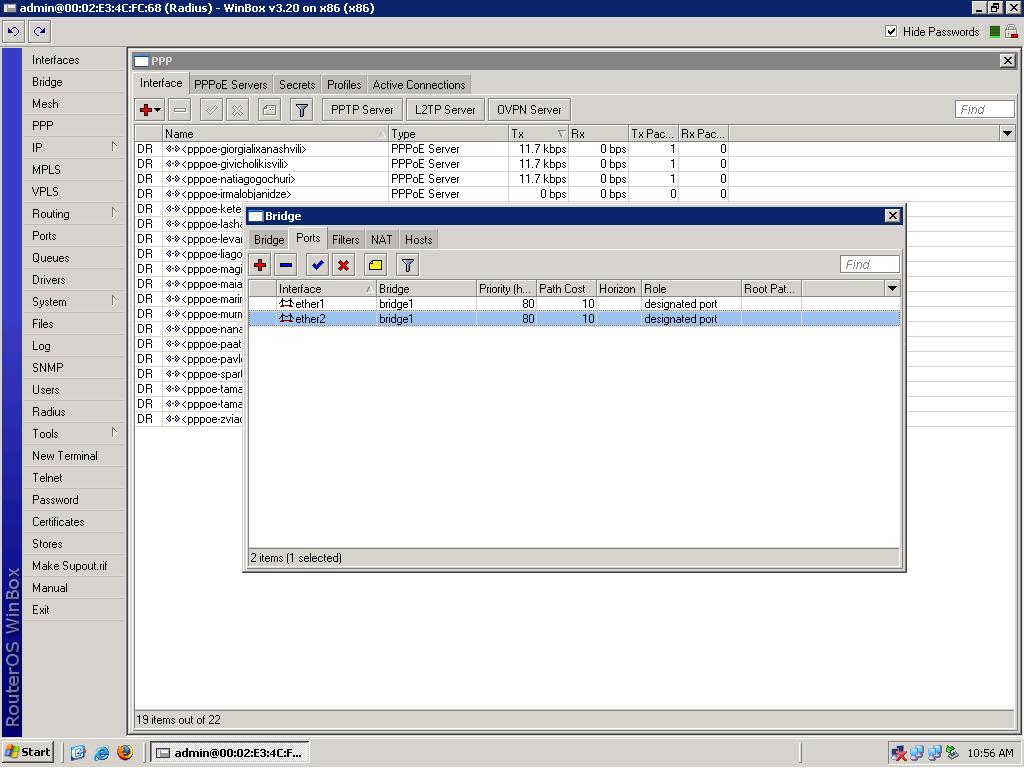Click the filter funnel icon in Bridge window
Viewport: 1024px width, 768px height.
408,265
